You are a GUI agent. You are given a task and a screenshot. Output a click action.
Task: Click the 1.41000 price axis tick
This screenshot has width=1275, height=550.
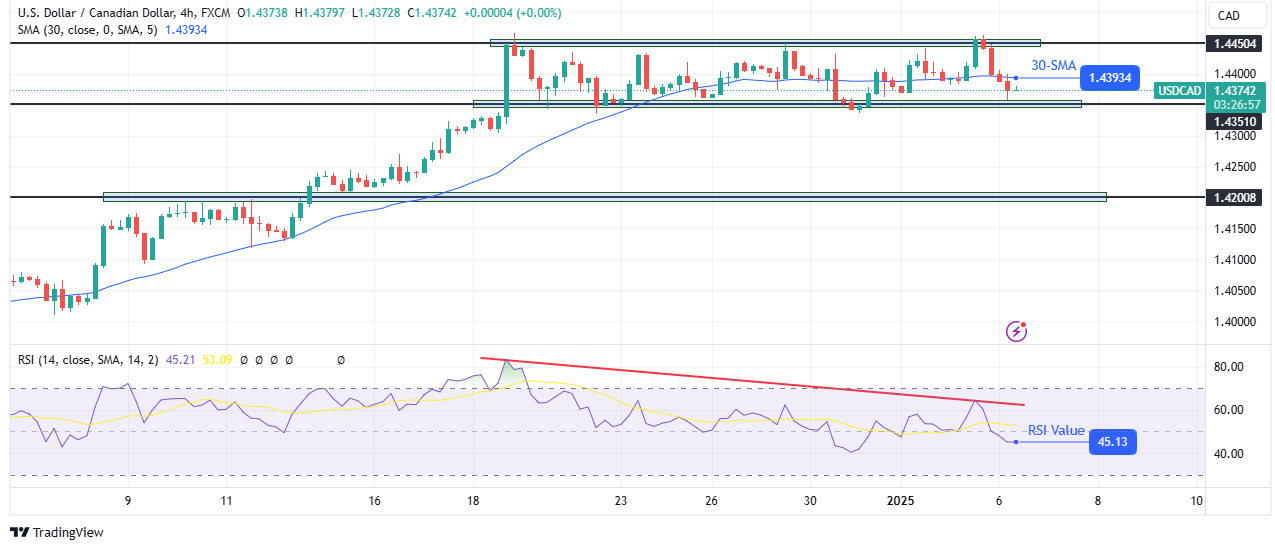tap(1236, 259)
